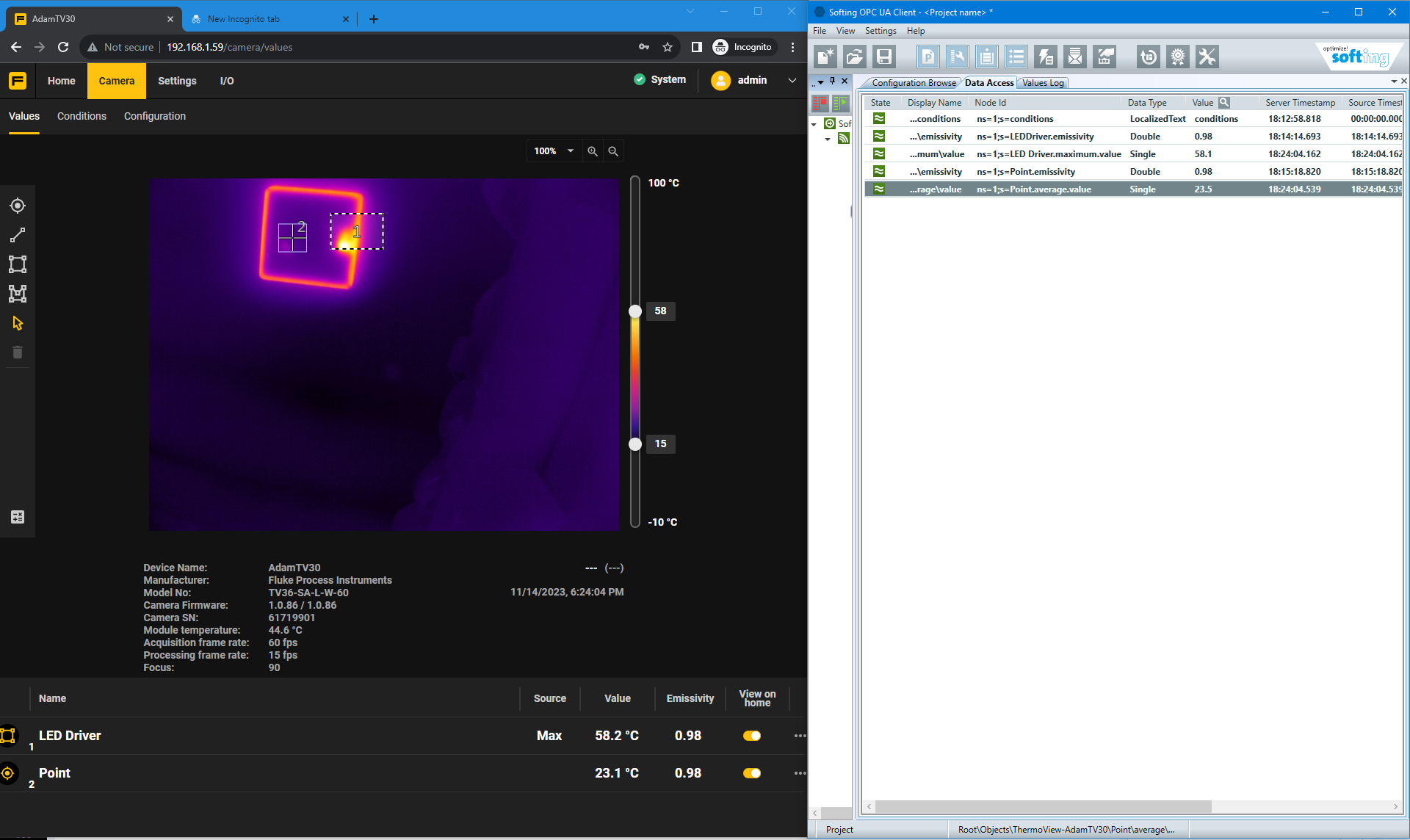Select the point measurement tool
The image size is (1410, 840).
[18, 206]
